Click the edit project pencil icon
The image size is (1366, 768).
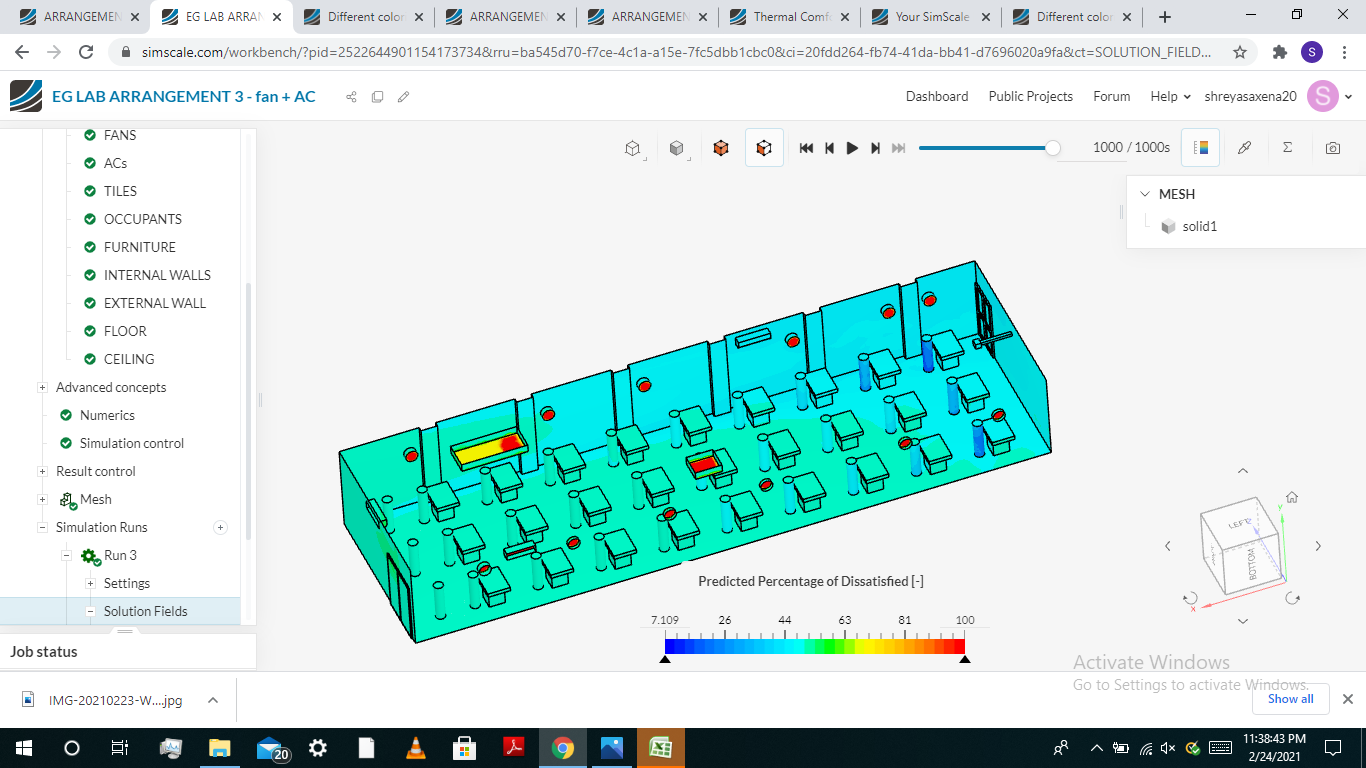coord(403,97)
